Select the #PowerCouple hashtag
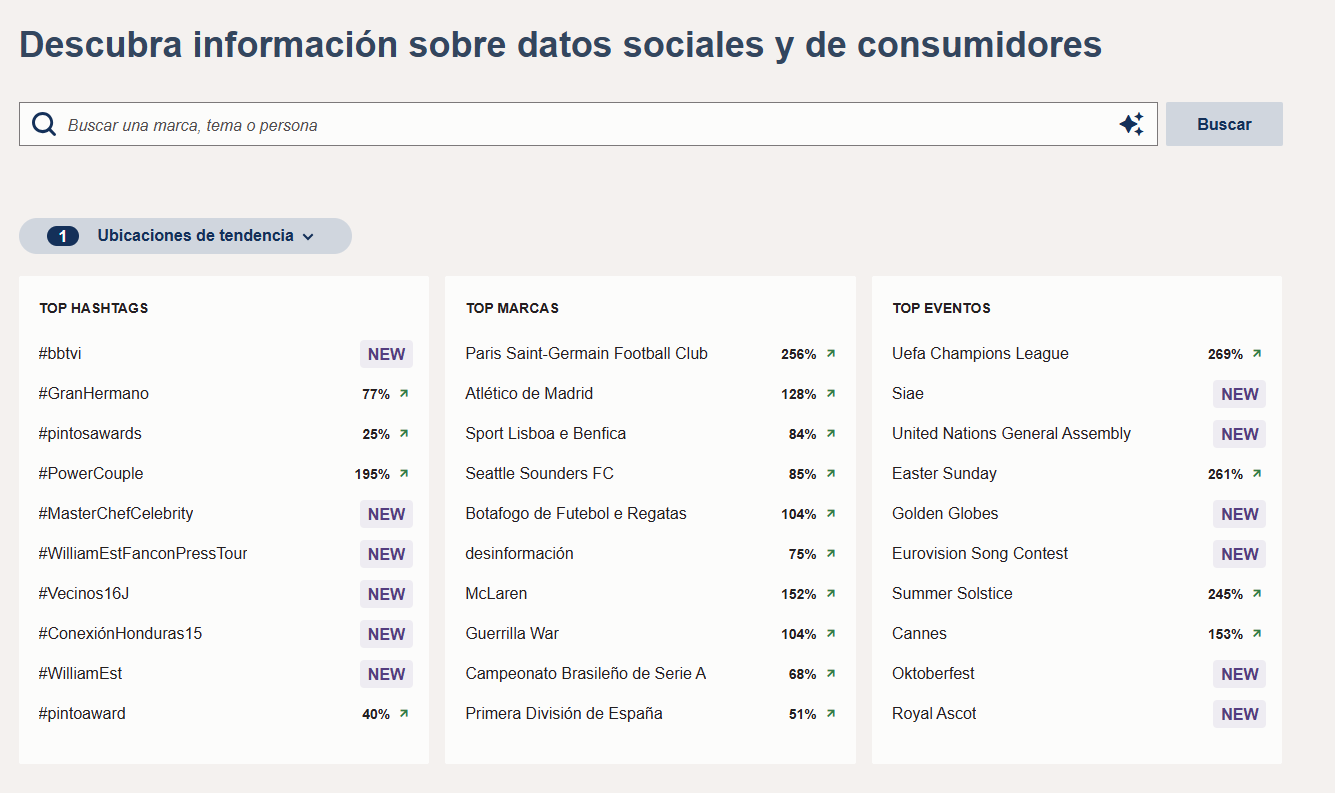Image resolution: width=1335 pixels, height=793 pixels. coord(91,474)
